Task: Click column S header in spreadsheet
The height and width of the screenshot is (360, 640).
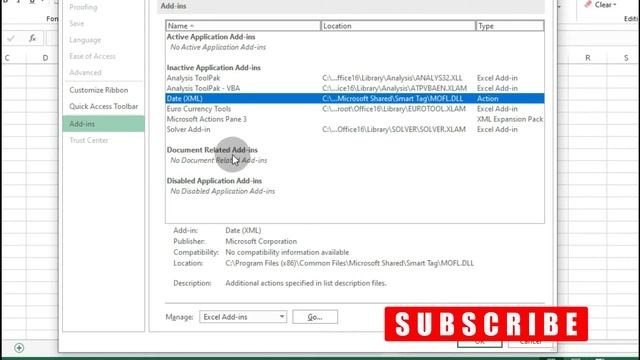Action: pyautogui.click(x=626, y=58)
